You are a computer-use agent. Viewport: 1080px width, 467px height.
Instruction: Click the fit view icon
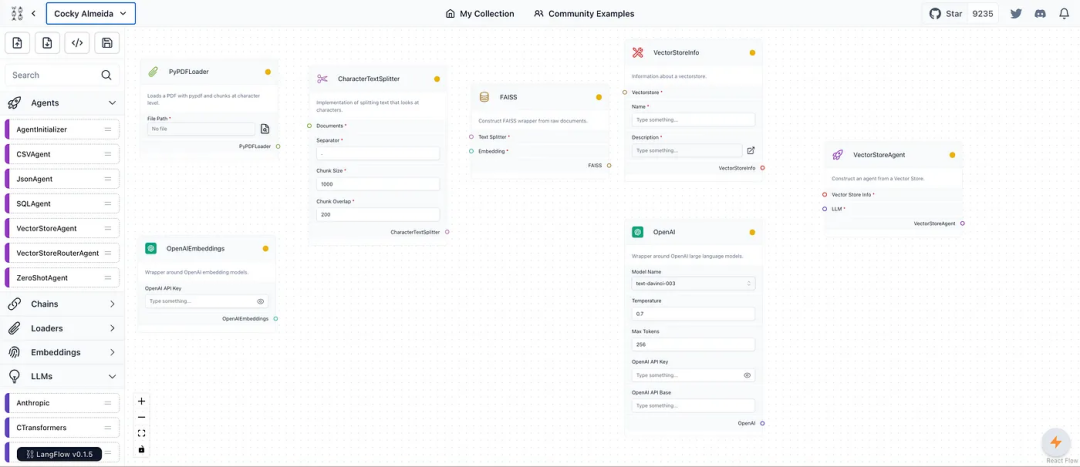[142, 433]
